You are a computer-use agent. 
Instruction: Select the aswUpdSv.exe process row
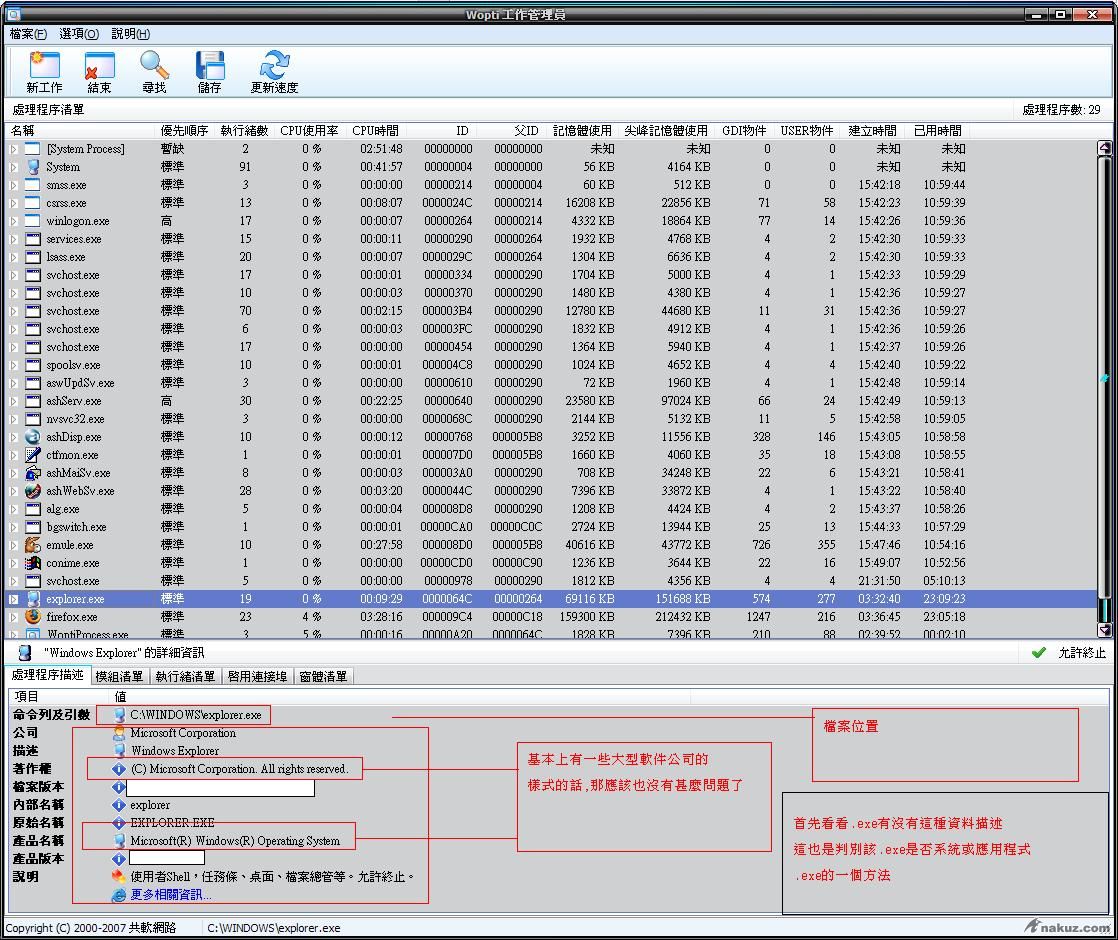[x=551, y=383]
